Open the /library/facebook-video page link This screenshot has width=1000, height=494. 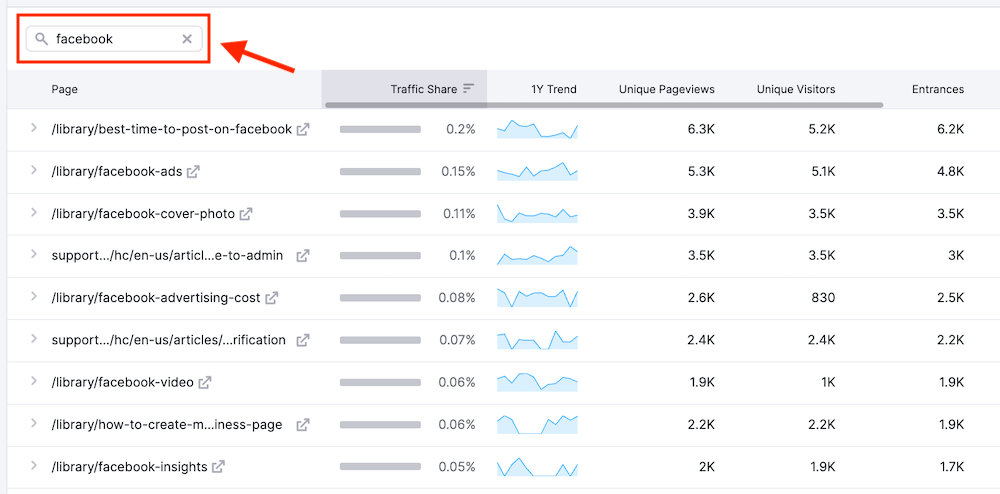pos(122,382)
